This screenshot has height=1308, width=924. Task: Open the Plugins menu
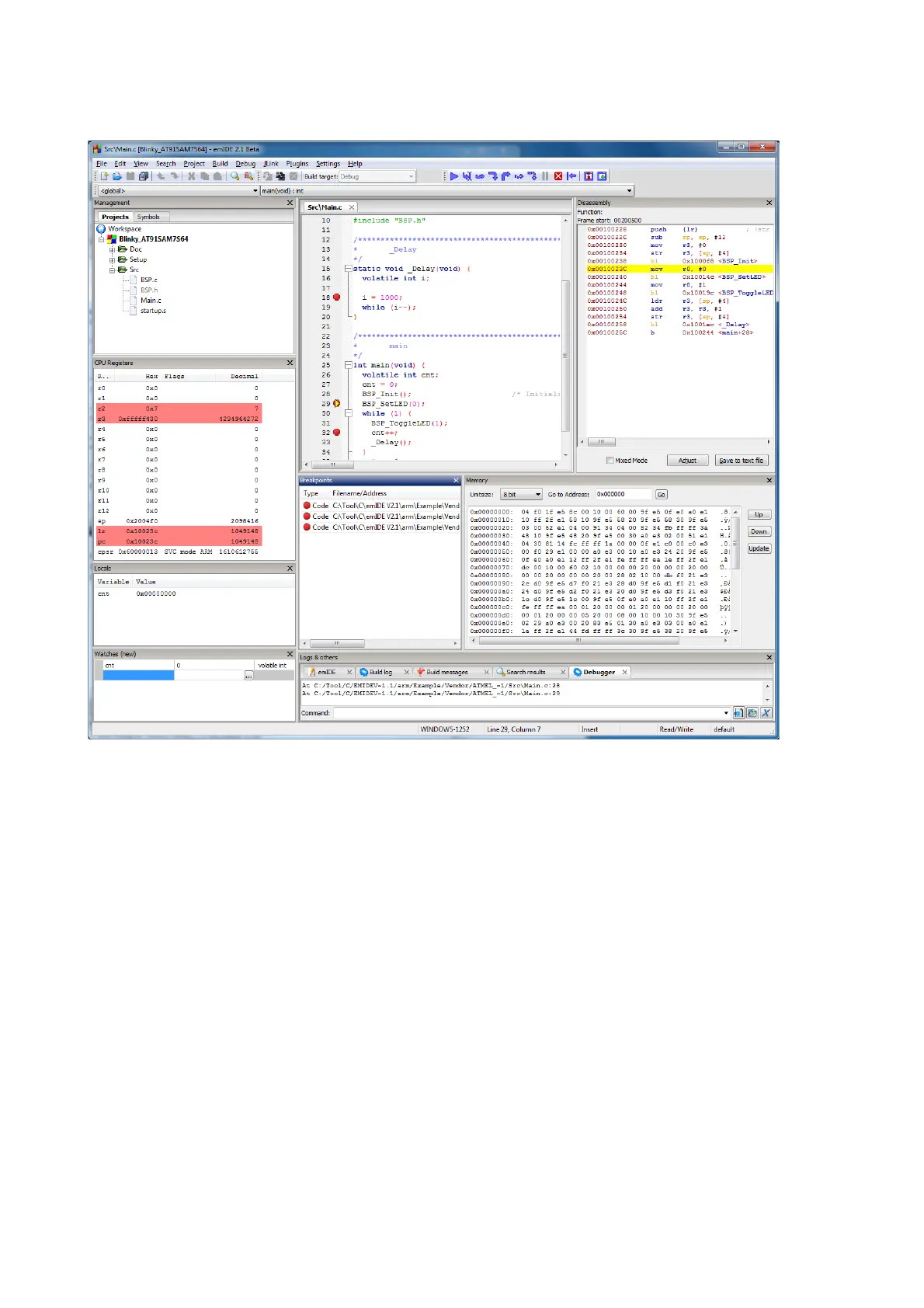297,164
